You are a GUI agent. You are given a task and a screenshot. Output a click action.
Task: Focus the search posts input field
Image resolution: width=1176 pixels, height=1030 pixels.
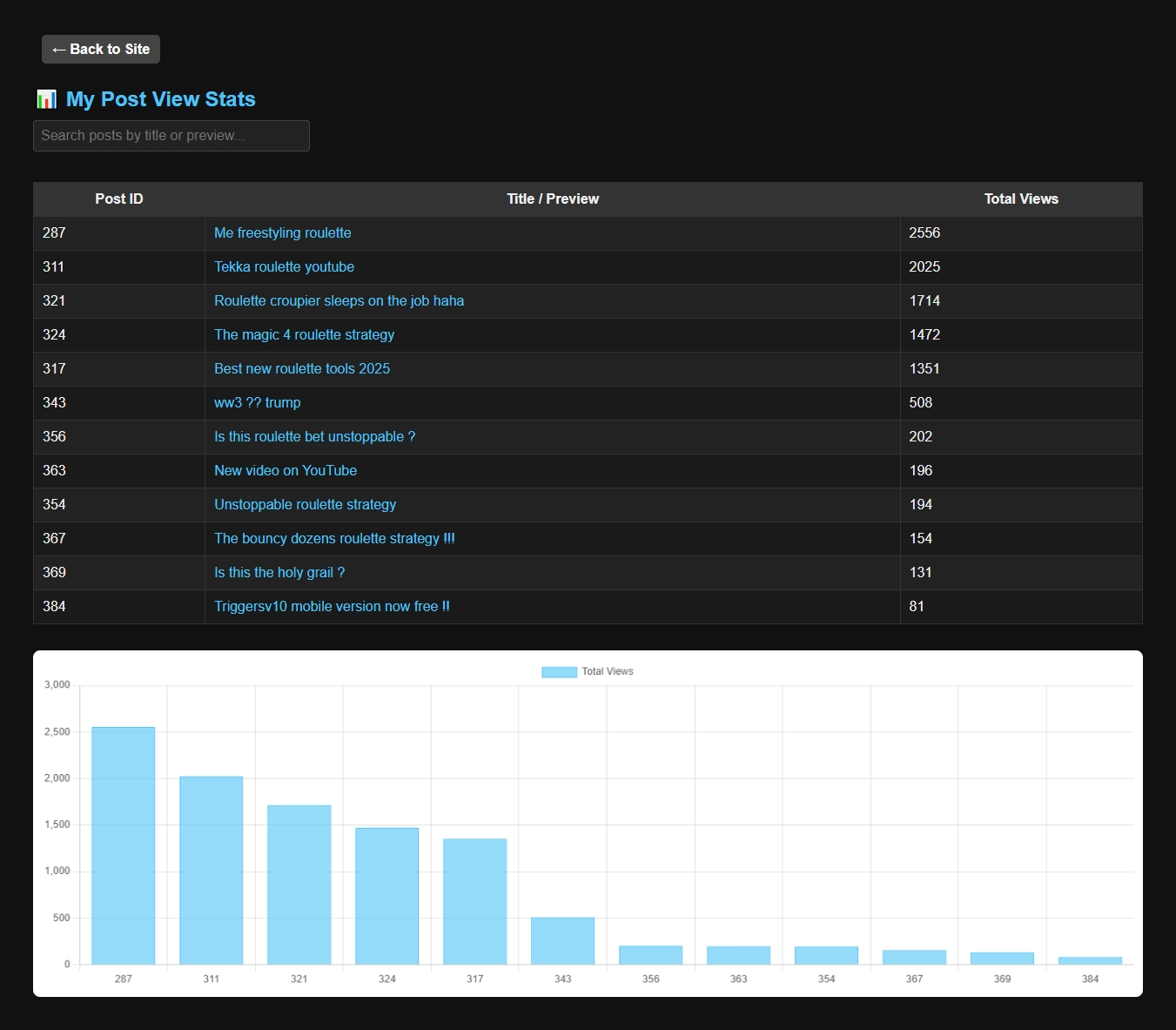pyautogui.click(x=171, y=136)
